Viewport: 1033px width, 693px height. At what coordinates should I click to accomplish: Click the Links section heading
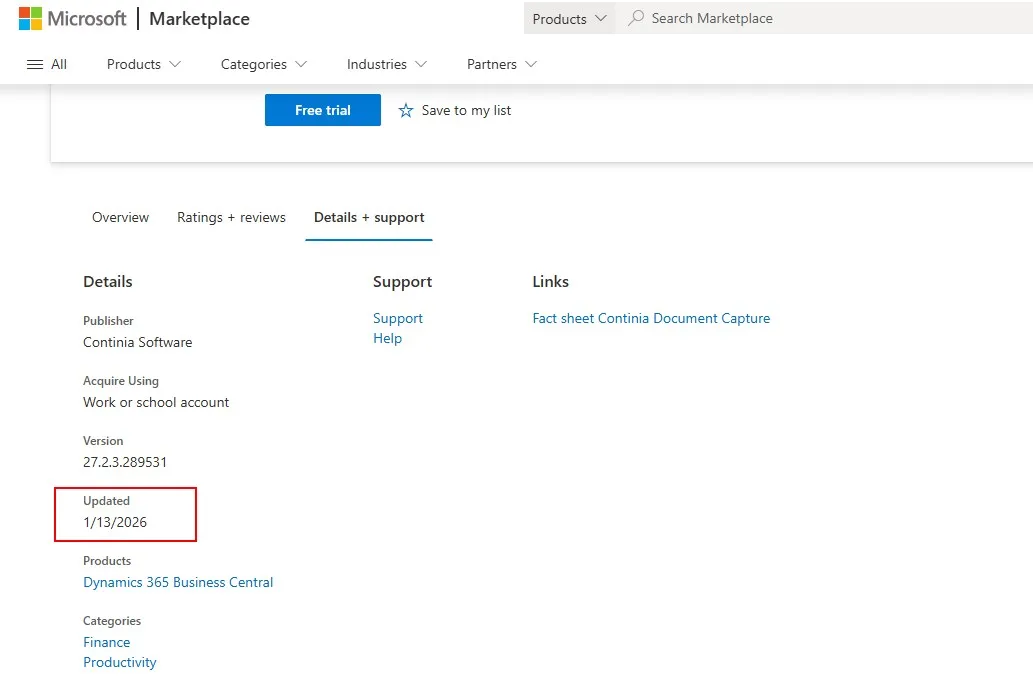pyautogui.click(x=551, y=281)
